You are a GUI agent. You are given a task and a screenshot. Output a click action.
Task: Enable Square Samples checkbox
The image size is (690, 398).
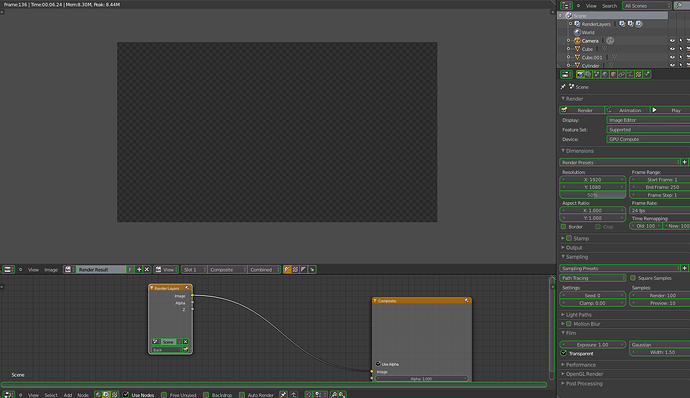point(633,278)
